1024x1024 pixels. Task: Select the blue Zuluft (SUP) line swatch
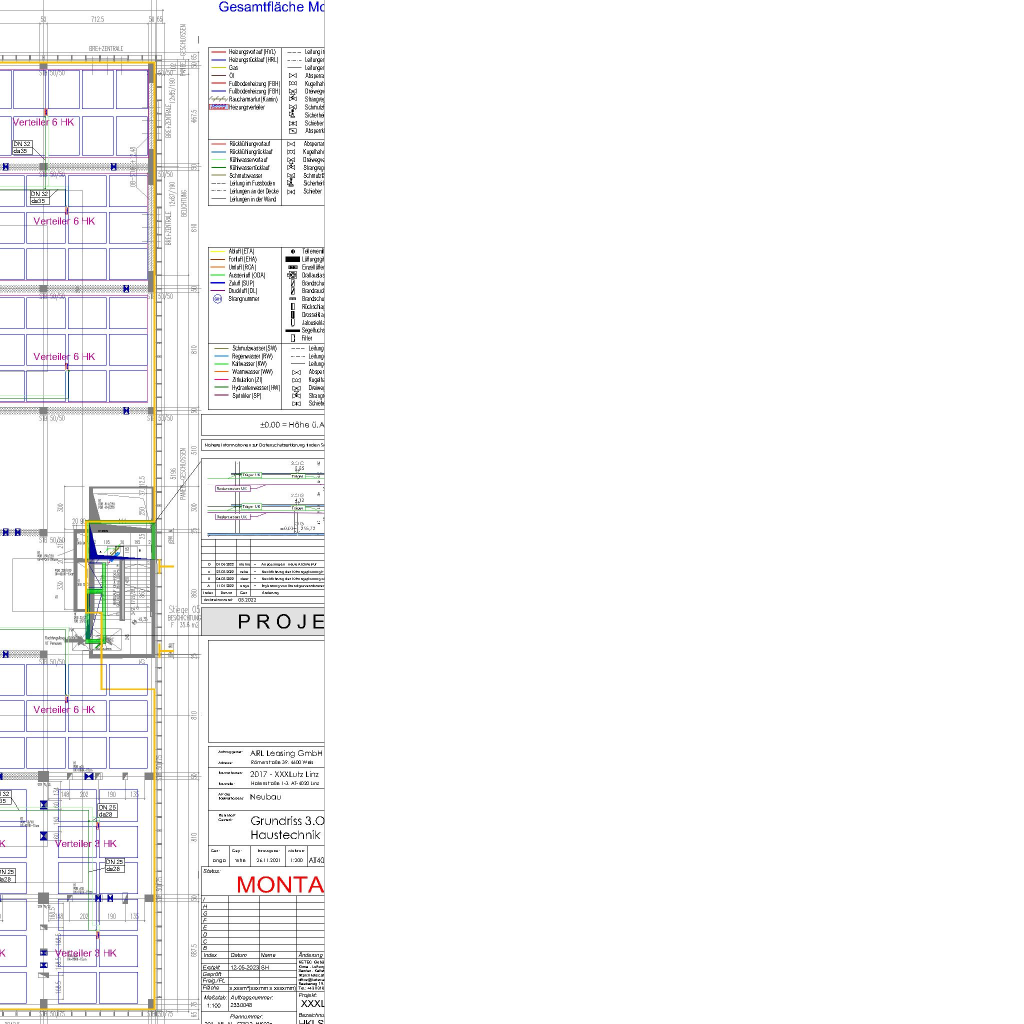(x=218, y=283)
